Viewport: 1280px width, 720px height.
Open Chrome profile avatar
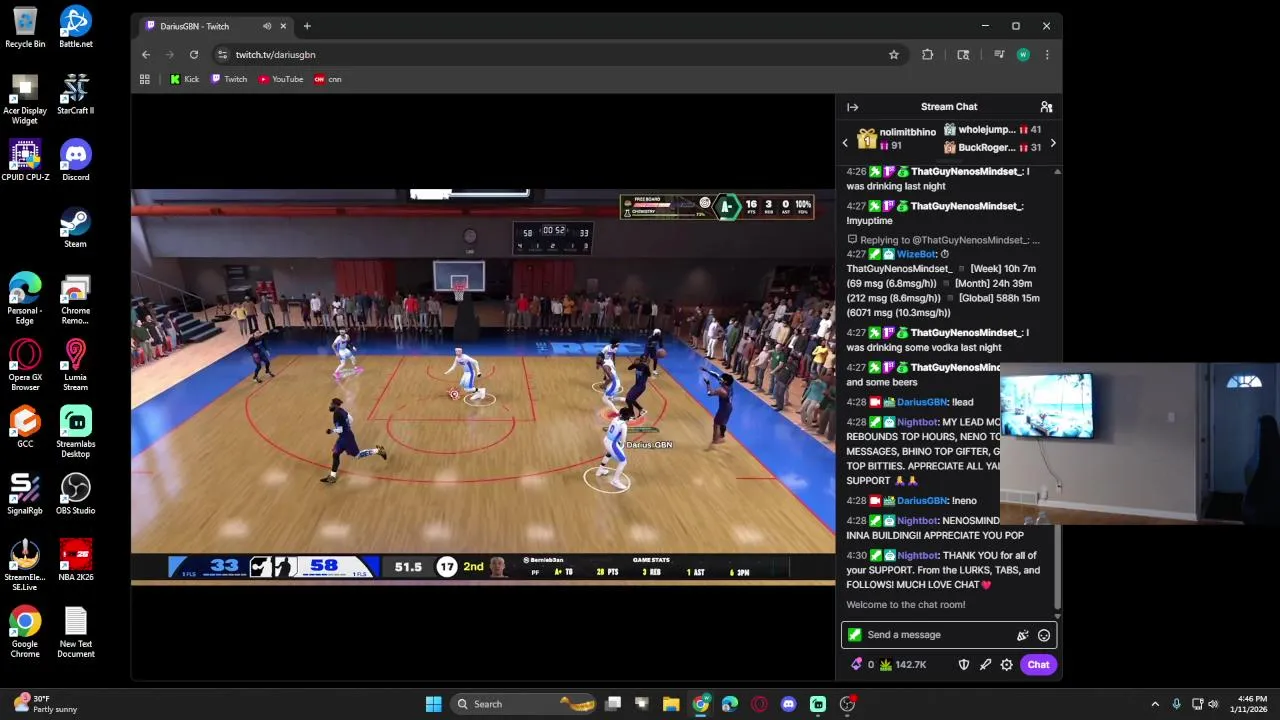1023,55
